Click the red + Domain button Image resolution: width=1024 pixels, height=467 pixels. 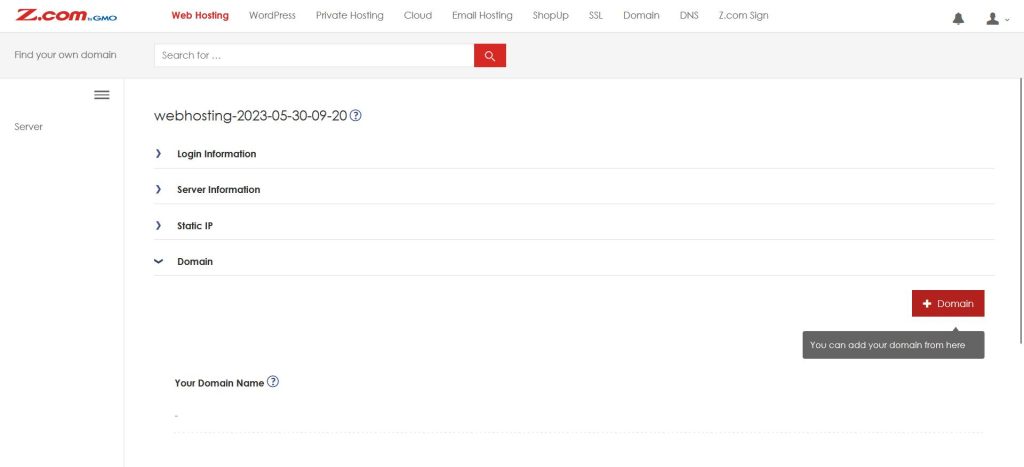(x=948, y=304)
